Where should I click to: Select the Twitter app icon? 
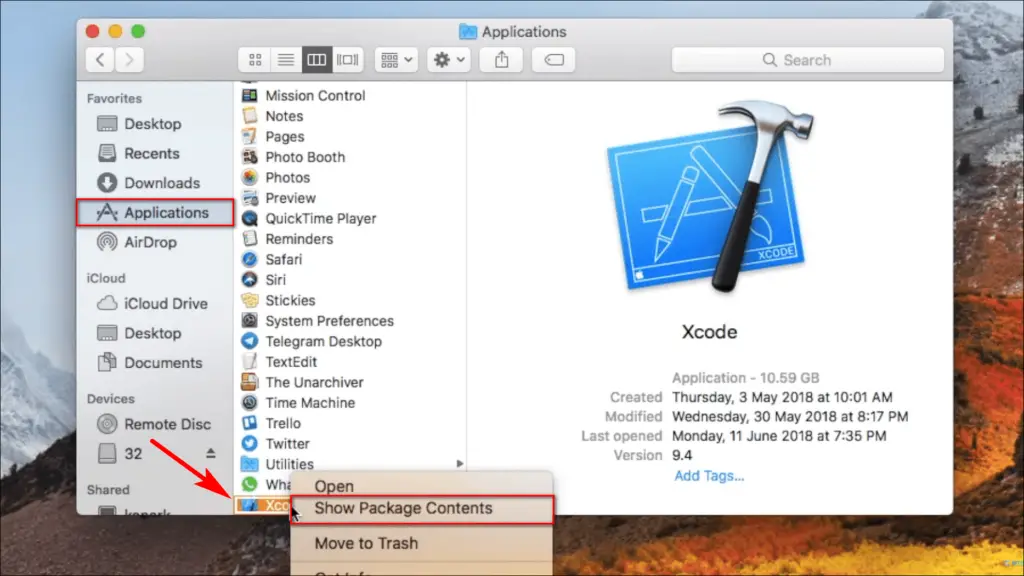point(249,443)
